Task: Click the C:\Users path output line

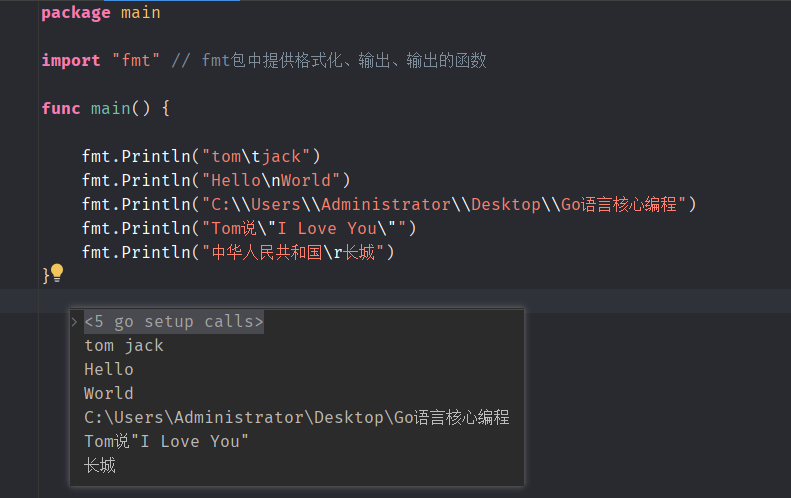Action: pyautogui.click(x=297, y=417)
